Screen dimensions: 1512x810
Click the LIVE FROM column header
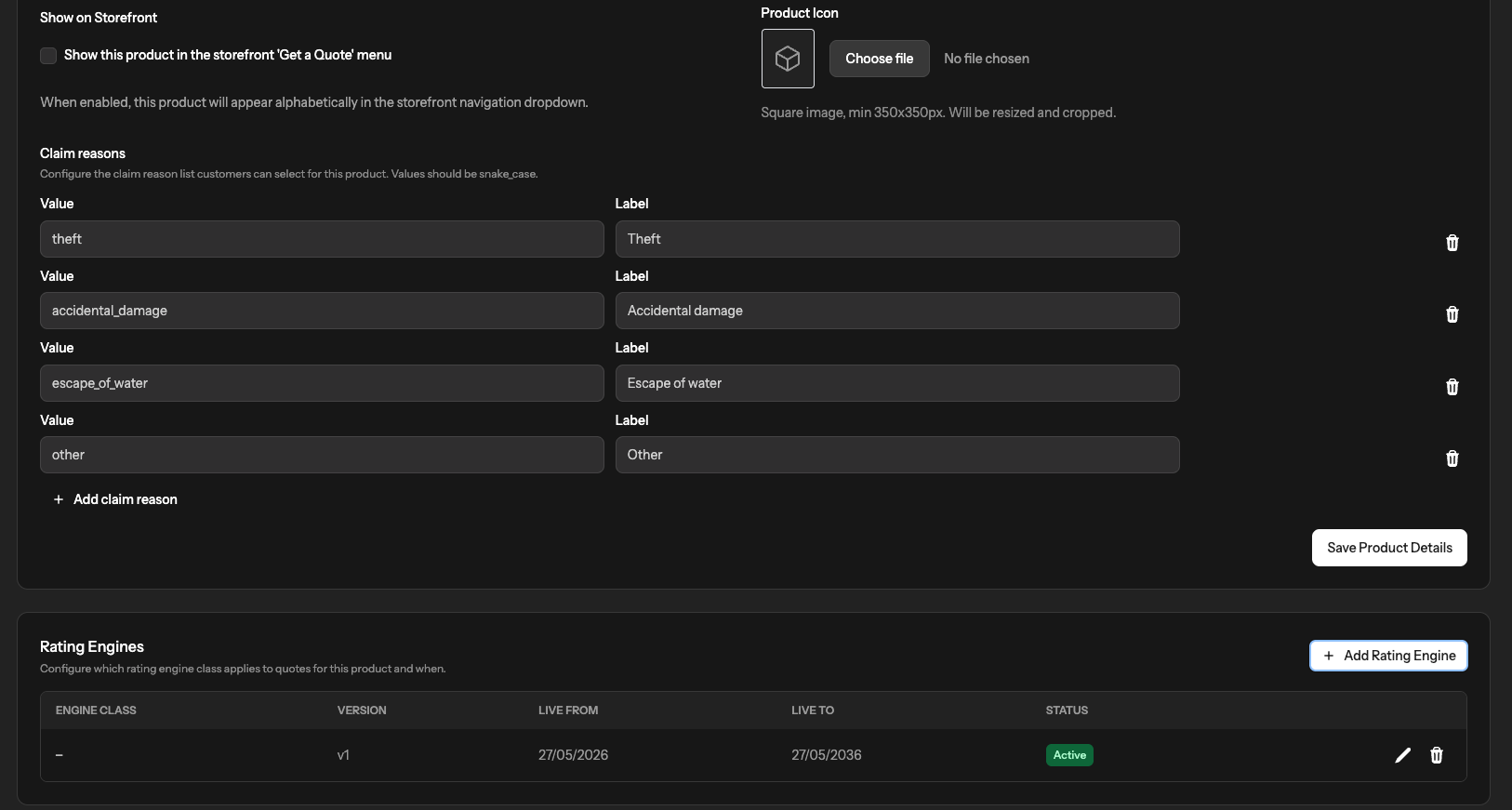tap(568, 710)
